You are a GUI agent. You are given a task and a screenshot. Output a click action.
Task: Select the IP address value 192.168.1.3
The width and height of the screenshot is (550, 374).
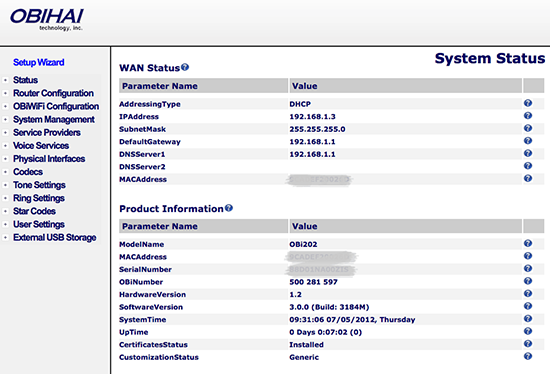(x=312, y=116)
